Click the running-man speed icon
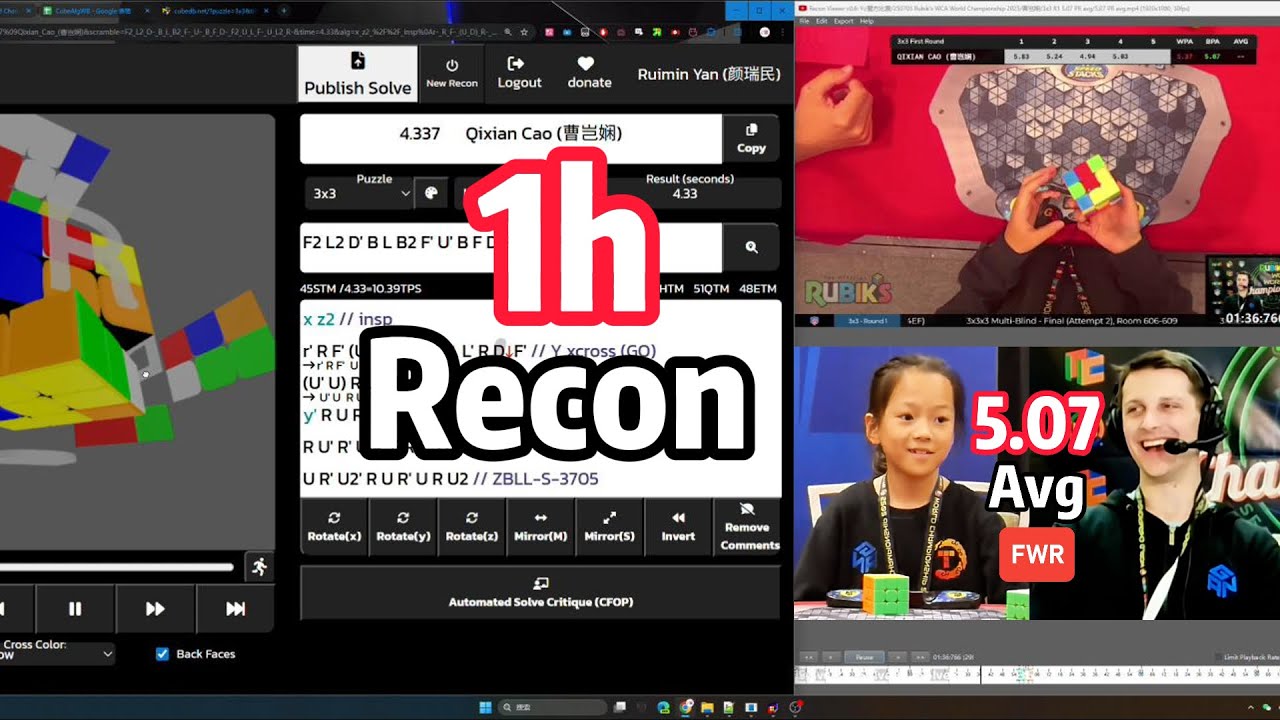 (260, 567)
